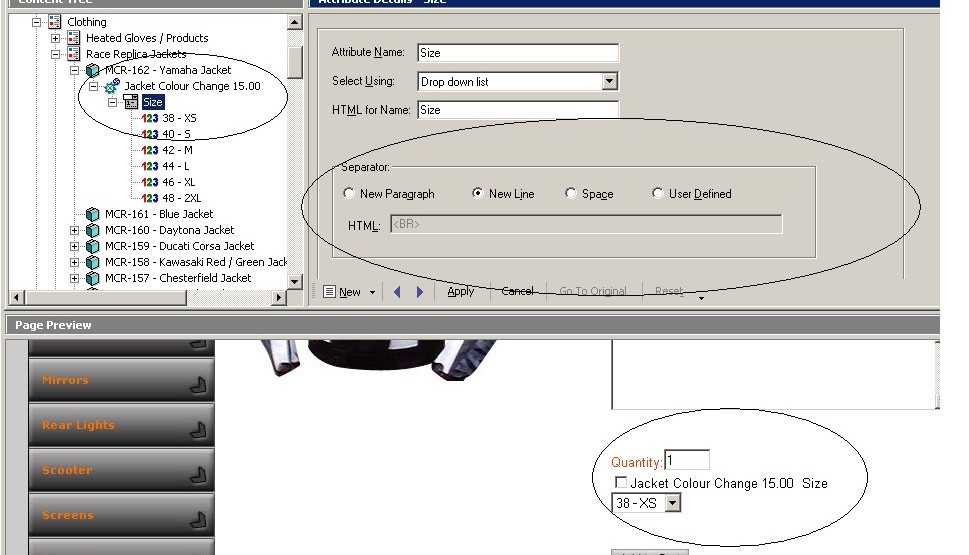Tick the Jacket Colour Change 15.00 checkbox
969x555 pixels.
pyautogui.click(x=621, y=483)
